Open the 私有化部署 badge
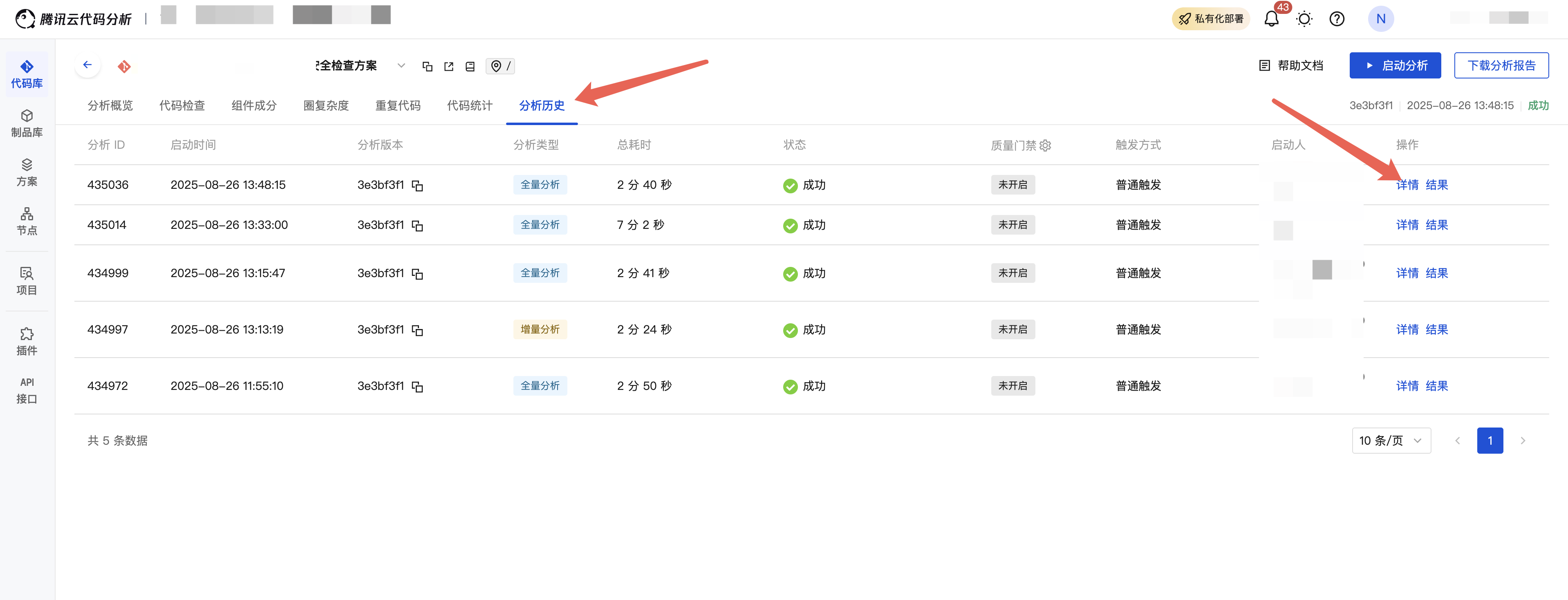 1210,19
